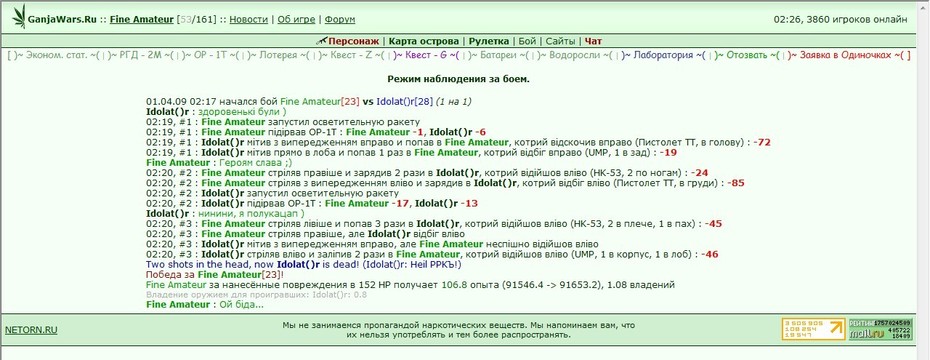Screen dimensions: 930x360
Task: Click the damage value -72
Action: coord(762,142)
